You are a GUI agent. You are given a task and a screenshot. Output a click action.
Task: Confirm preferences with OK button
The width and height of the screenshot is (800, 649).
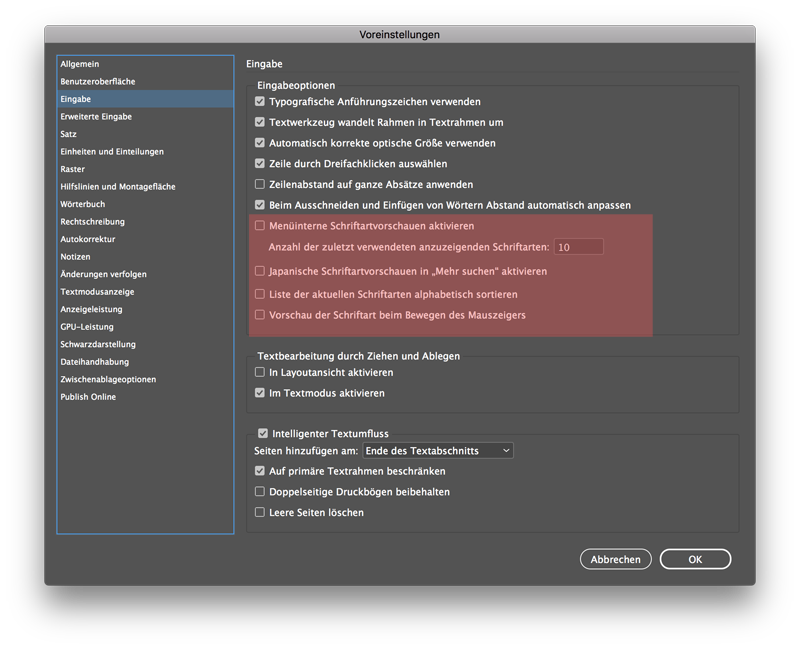[695, 559]
